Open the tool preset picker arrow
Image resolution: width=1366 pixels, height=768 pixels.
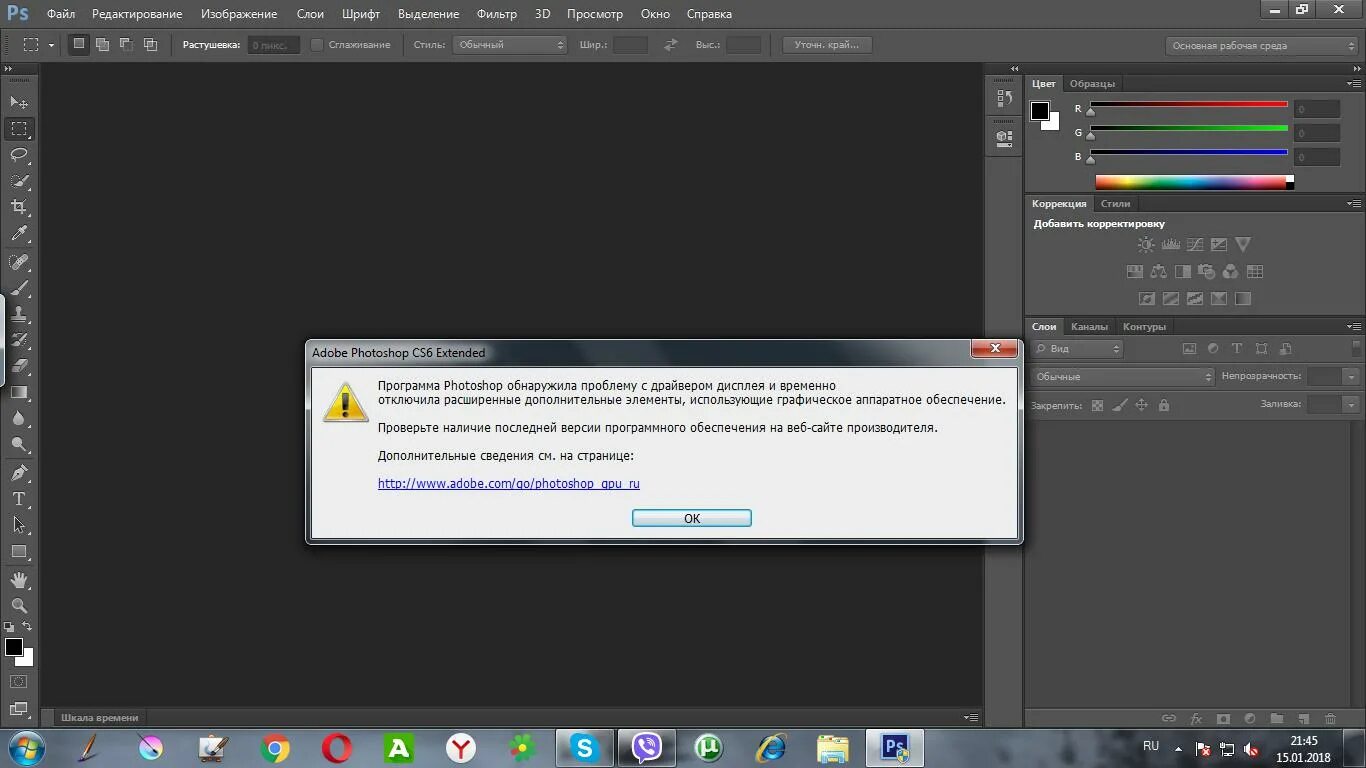tap(51, 45)
